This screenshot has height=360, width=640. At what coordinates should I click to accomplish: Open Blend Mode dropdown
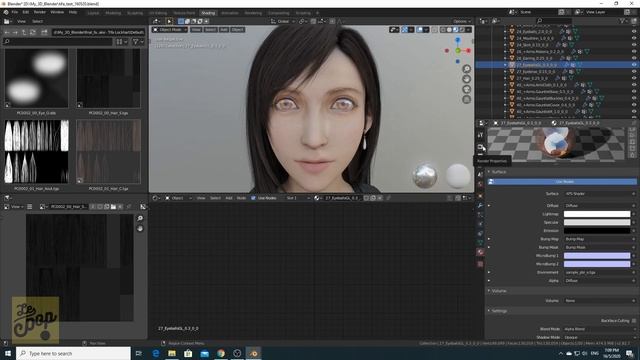click(600, 329)
